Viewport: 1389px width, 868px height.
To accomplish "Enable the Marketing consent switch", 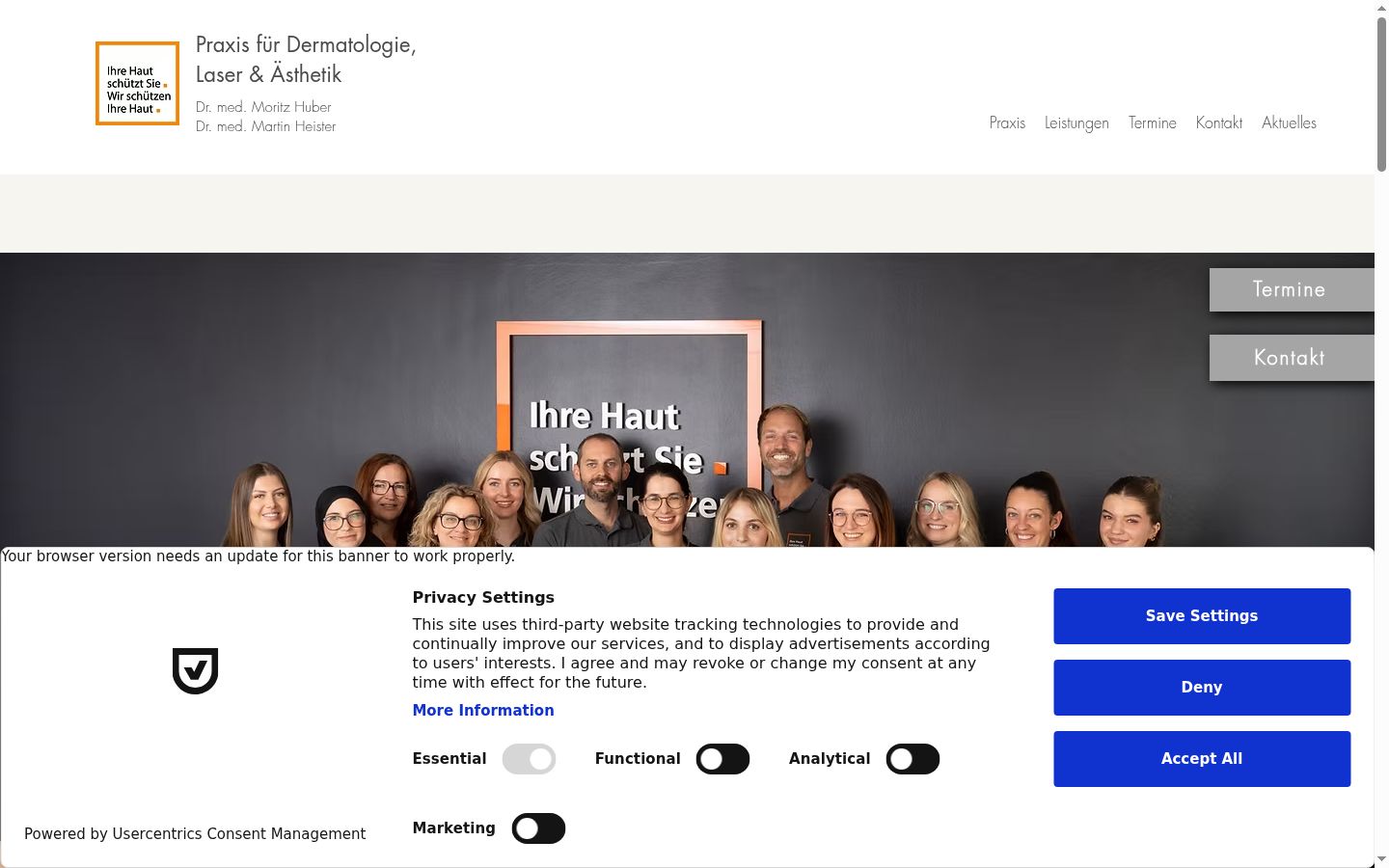I will coord(538,828).
